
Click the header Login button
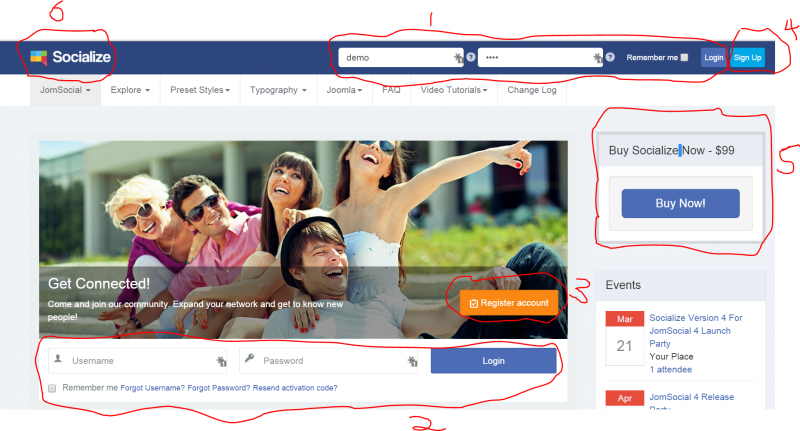(x=713, y=58)
